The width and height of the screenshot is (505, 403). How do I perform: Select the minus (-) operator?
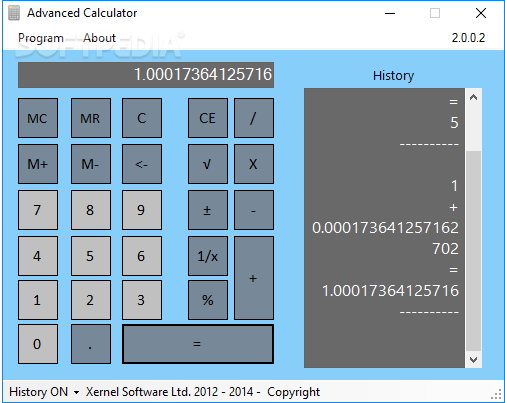[254, 210]
